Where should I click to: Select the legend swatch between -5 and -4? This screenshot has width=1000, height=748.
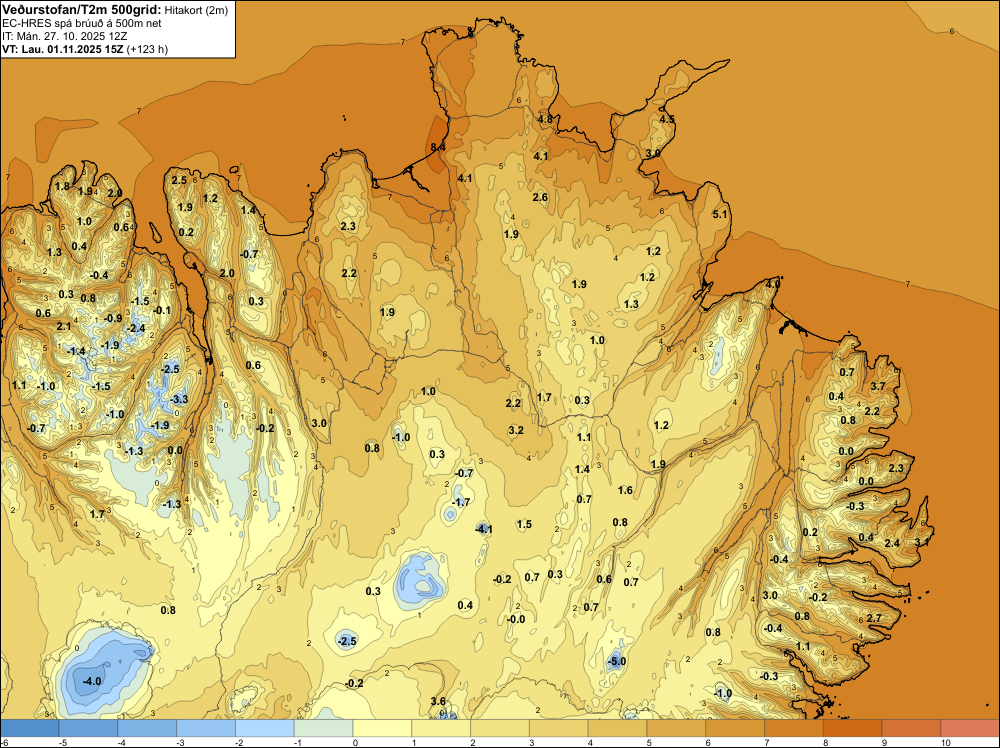(88, 728)
